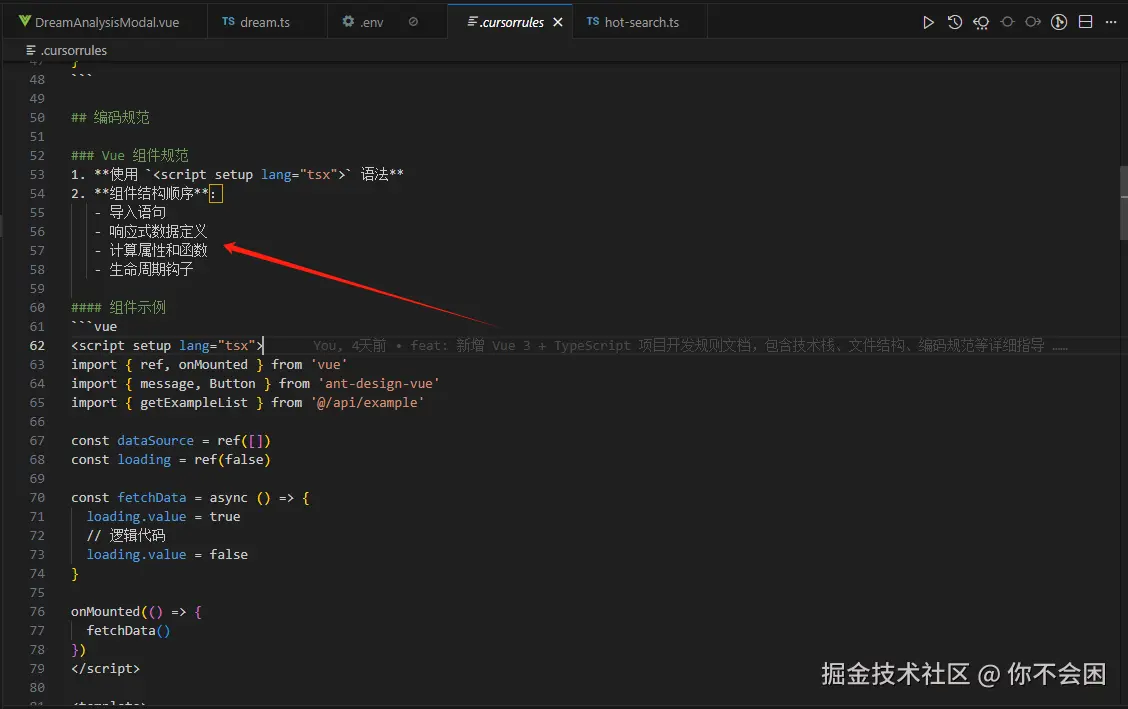This screenshot has width=1128, height=709.
Task: Open the More Actions ellipsis menu
Action: coord(1111,22)
